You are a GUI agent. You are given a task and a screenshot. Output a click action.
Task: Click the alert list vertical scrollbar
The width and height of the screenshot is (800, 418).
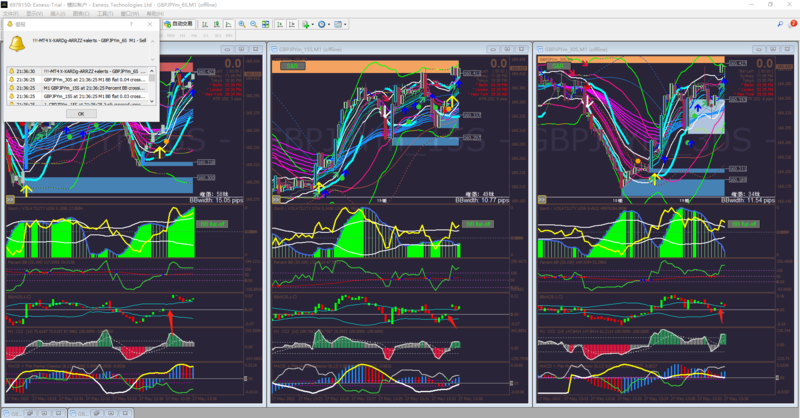(152, 86)
